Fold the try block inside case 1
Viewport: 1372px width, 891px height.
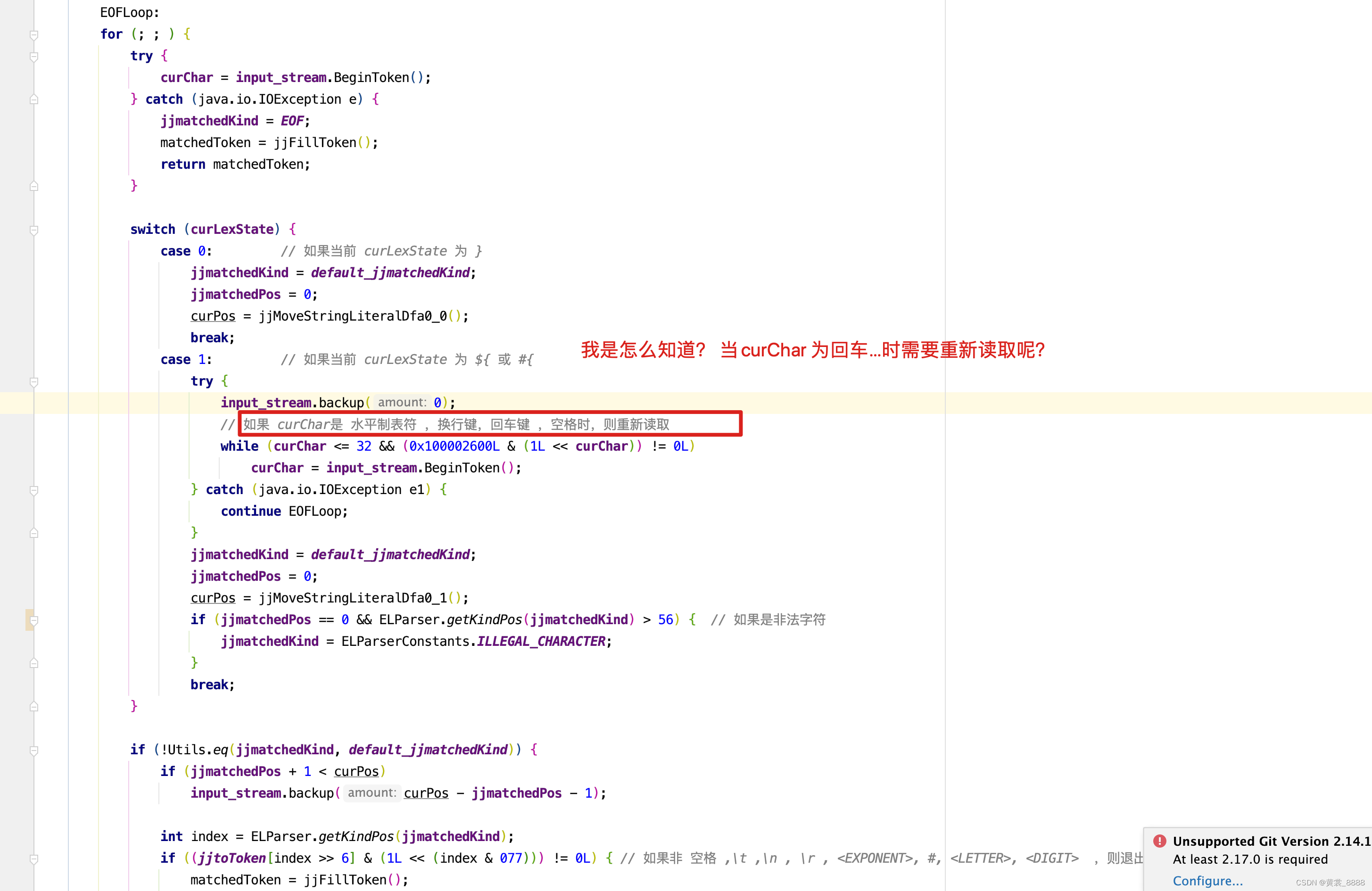point(34,381)
